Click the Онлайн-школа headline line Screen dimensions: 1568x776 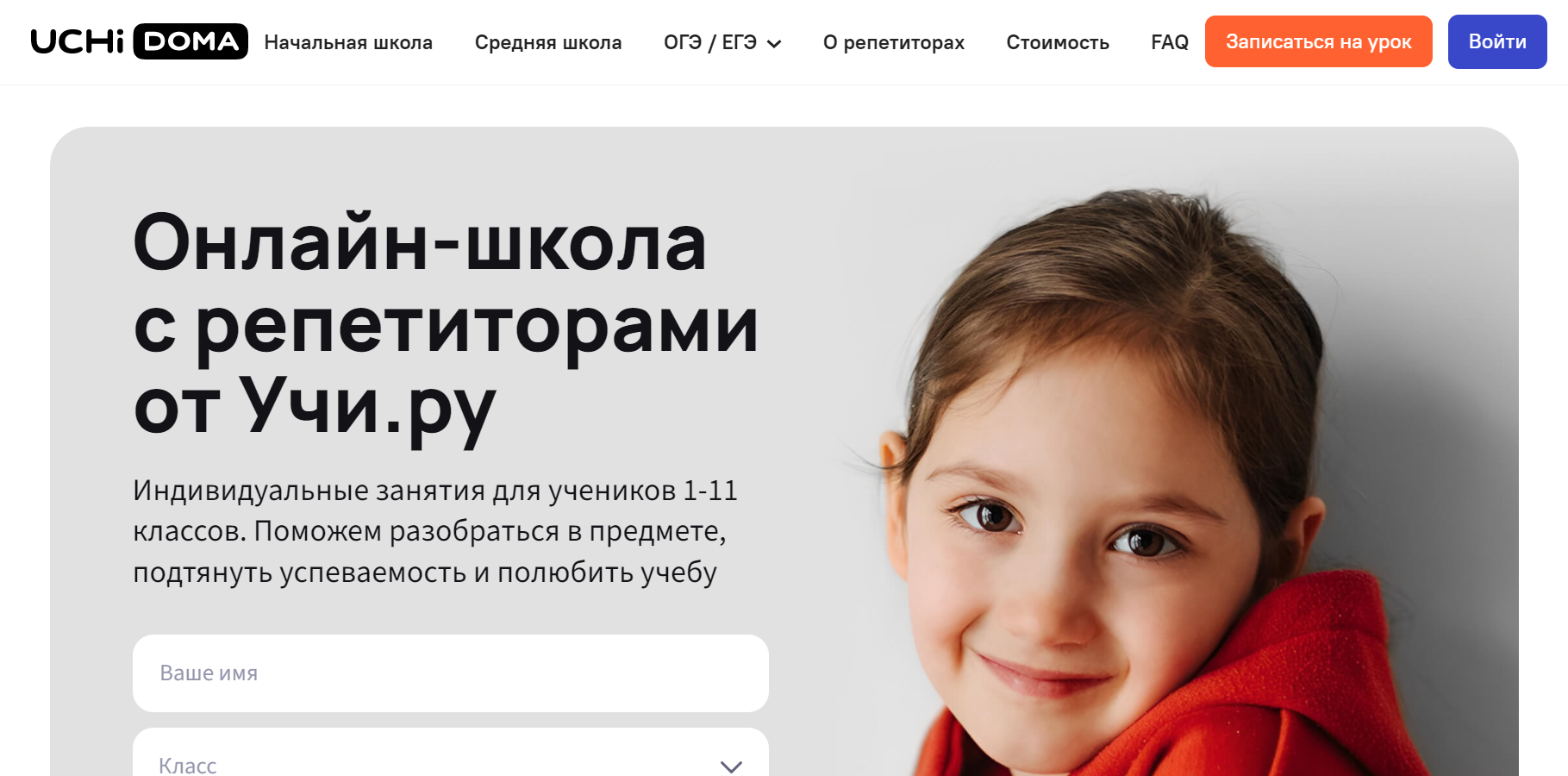click(x=420, y=243)
